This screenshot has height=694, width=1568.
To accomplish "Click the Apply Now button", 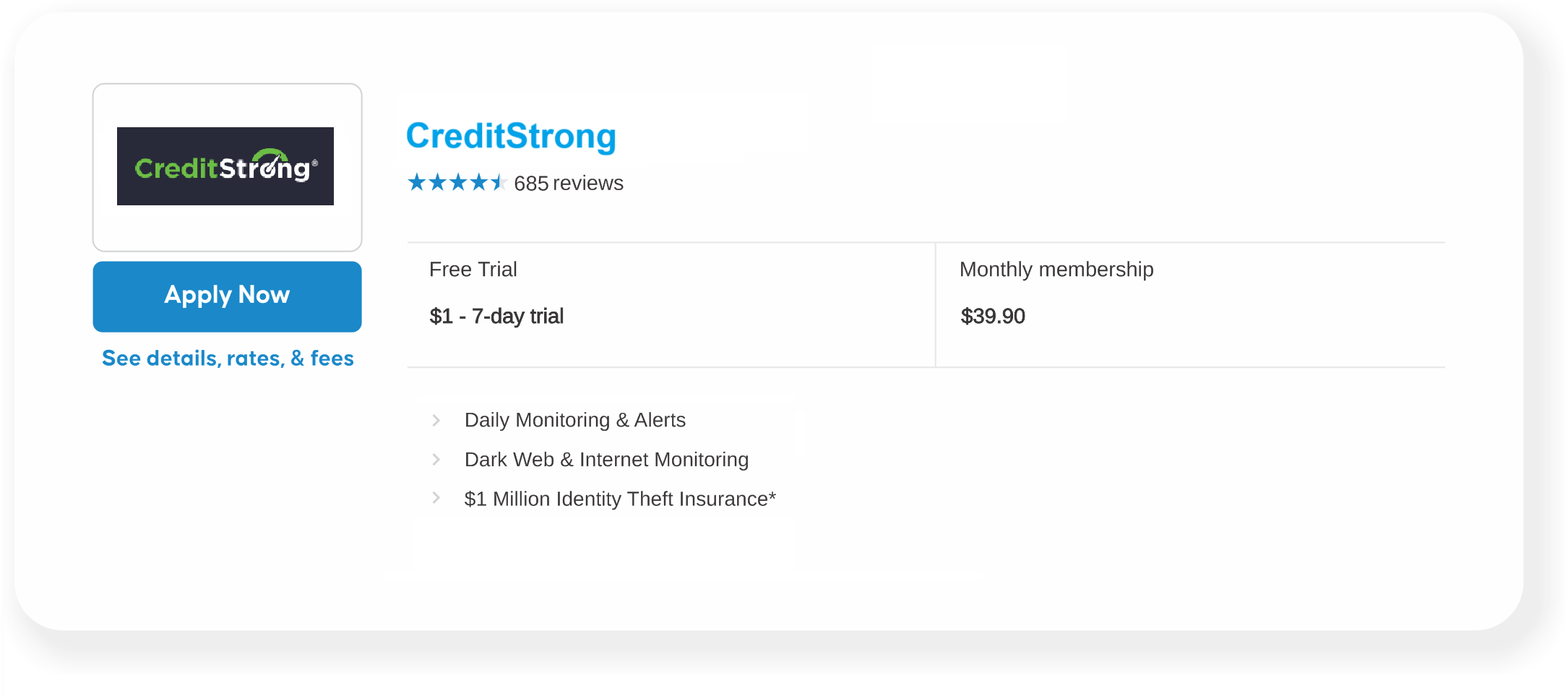I will point(226,296).
